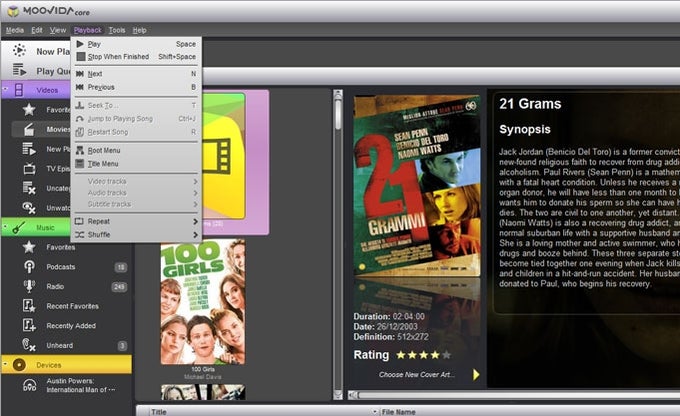The image size is (680, 416).
Task: Click the Next track icon in menu
Action: [x=80, y=74]
